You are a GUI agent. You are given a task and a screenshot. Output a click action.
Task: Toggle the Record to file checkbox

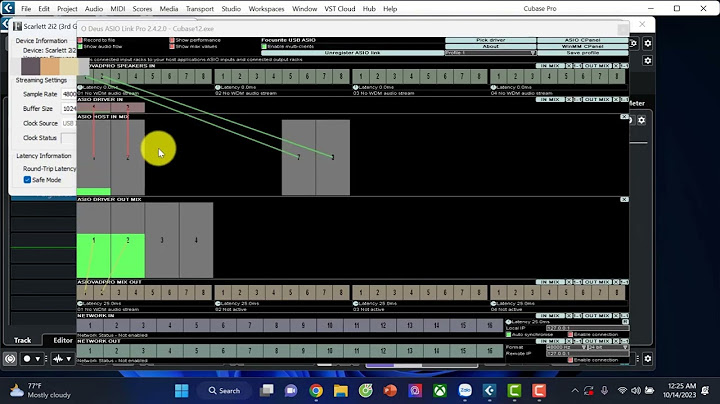[x=80, y=40]
